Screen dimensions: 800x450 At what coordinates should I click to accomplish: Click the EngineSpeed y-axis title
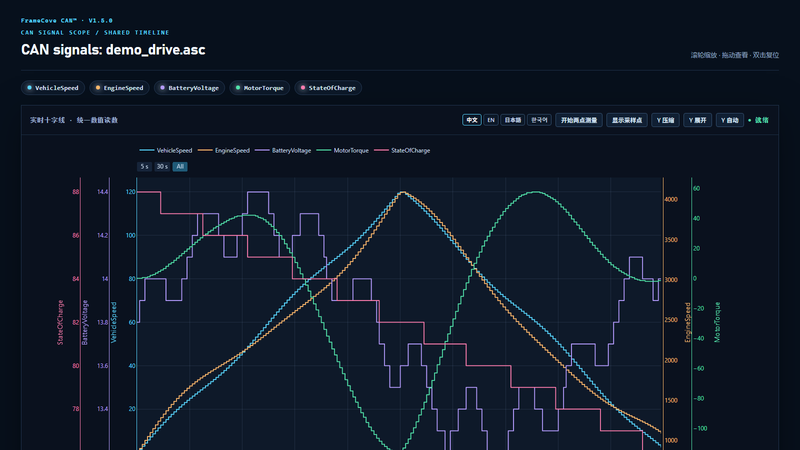[687, 322]
